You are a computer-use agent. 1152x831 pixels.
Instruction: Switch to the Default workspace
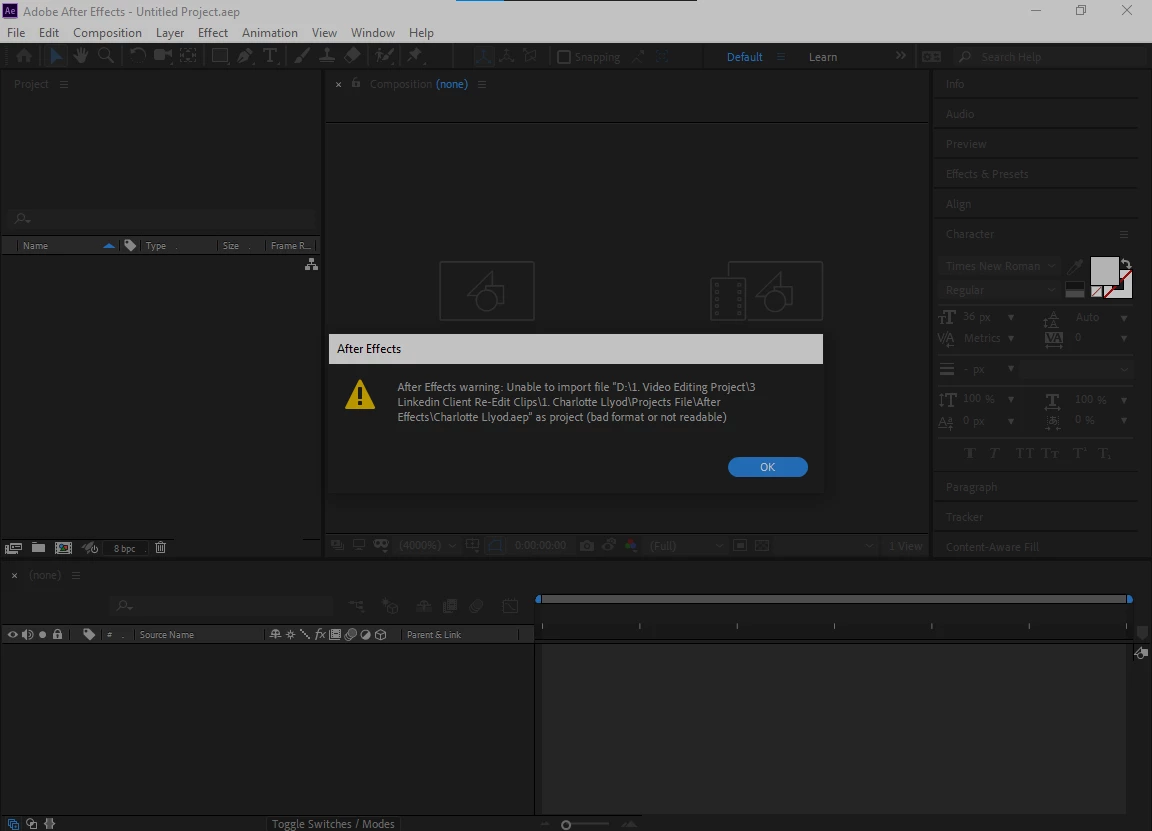click(744, 57)
